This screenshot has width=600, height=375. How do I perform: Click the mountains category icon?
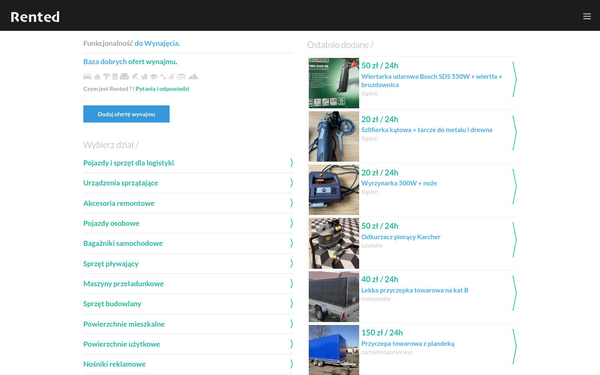(193, 77)
